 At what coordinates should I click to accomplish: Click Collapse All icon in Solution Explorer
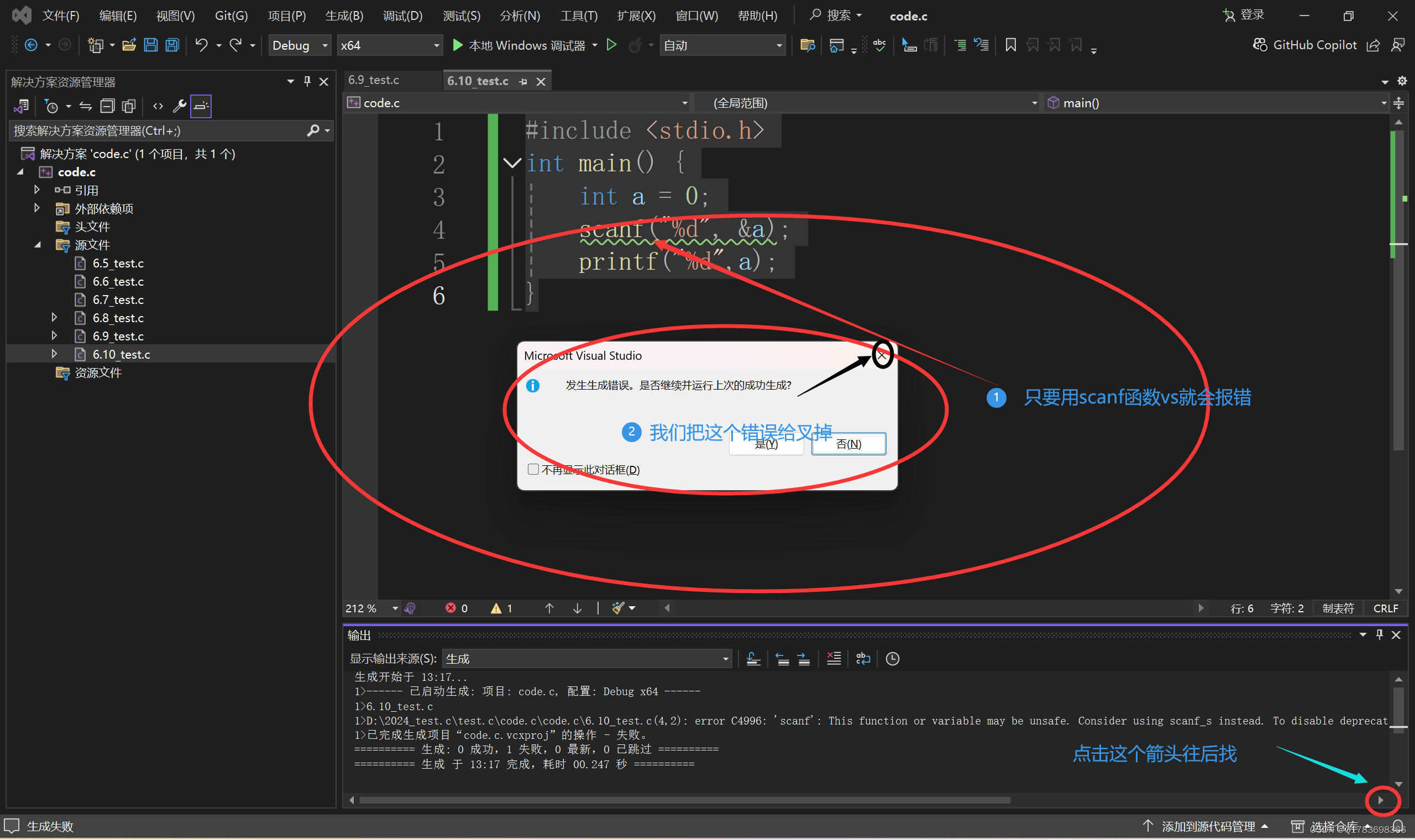(107, 106)
